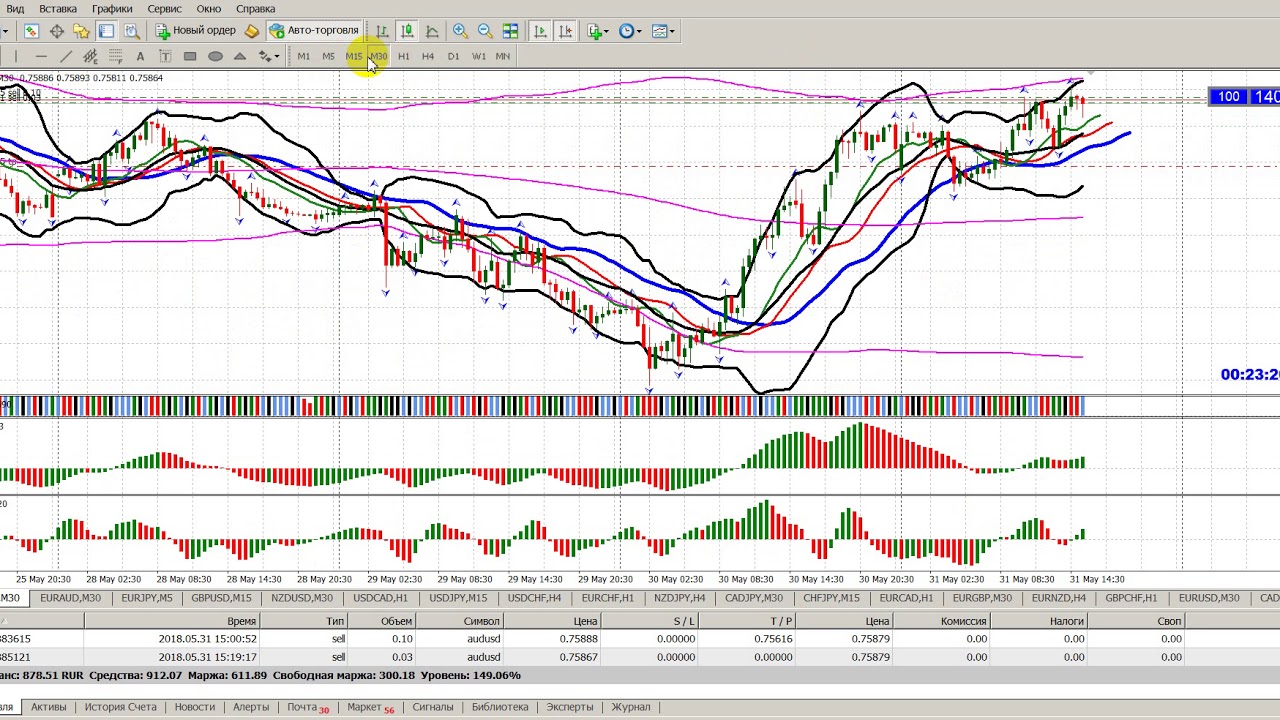Open the Сервис menu
Viewport: 1280px width, 720px height.
point(165,8)
